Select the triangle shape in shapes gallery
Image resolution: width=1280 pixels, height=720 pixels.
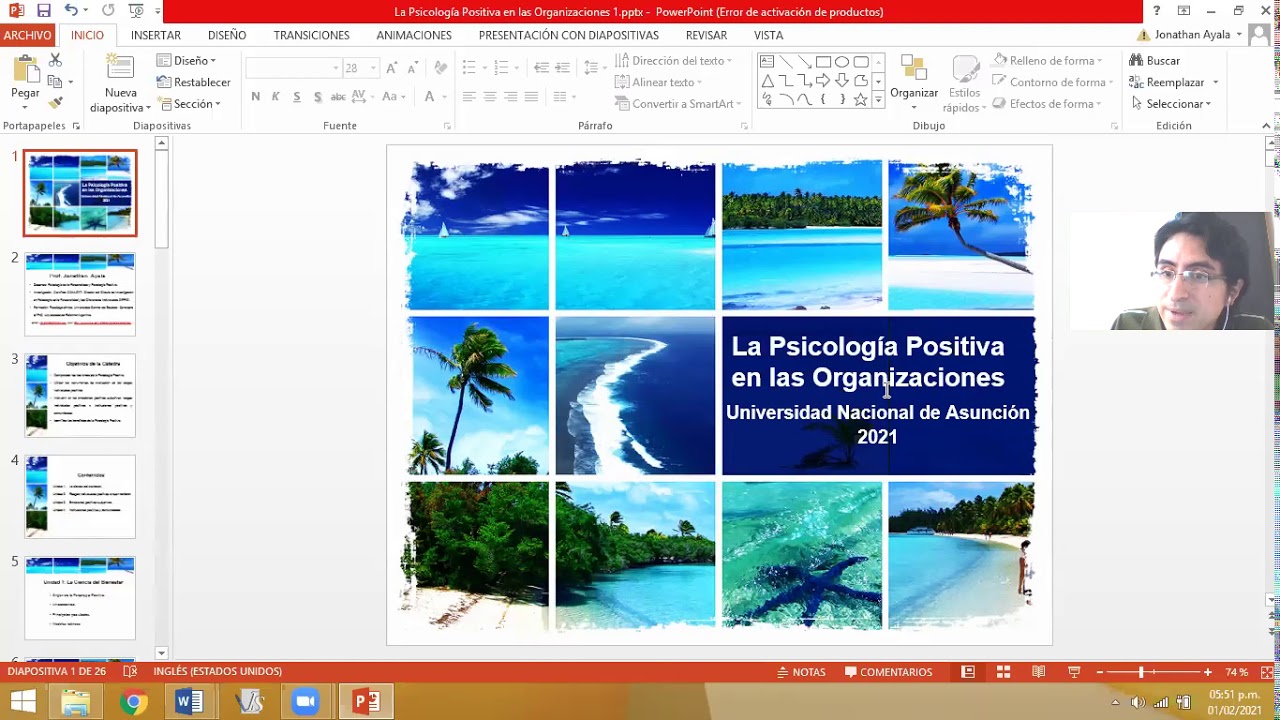point(767,81)
